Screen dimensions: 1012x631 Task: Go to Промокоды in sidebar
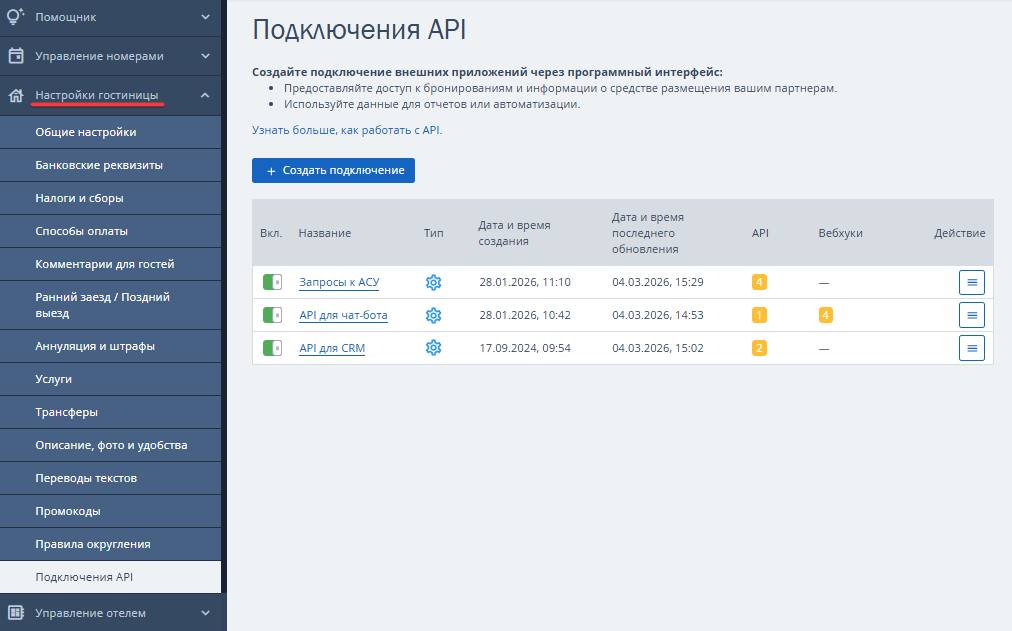tap(68, 511)
